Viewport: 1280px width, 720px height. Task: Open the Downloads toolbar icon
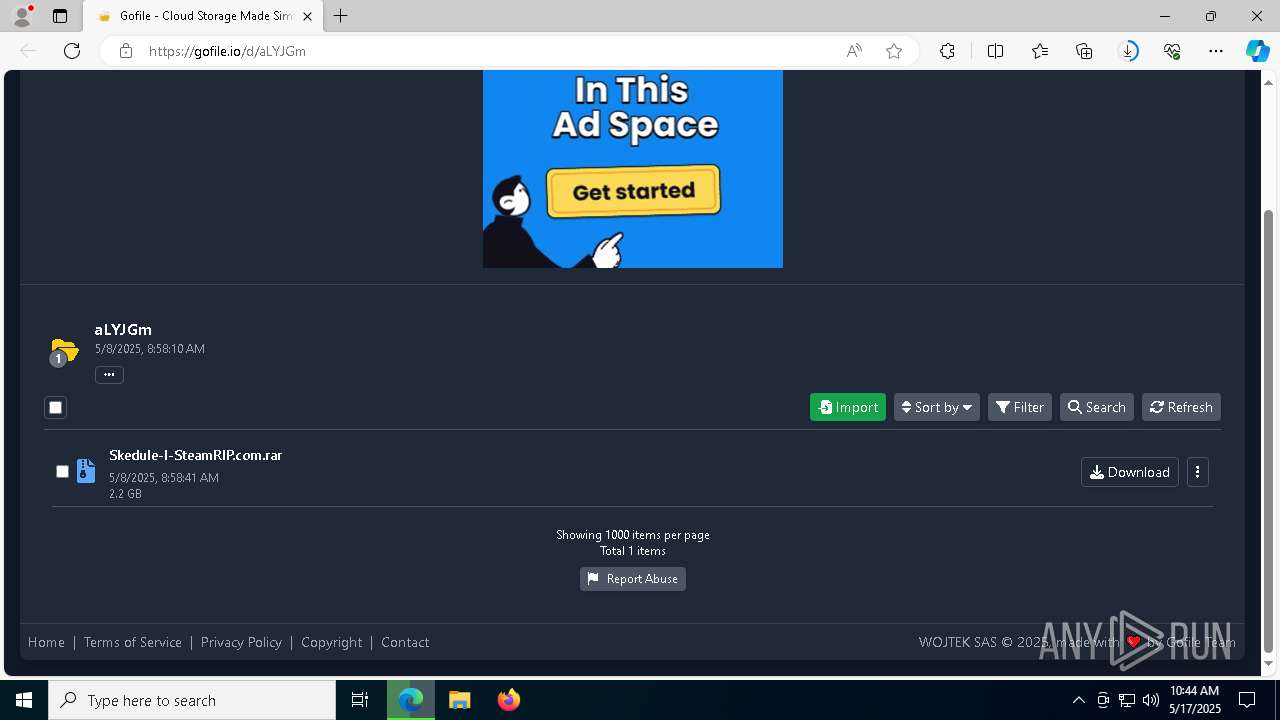(1128, 51)
